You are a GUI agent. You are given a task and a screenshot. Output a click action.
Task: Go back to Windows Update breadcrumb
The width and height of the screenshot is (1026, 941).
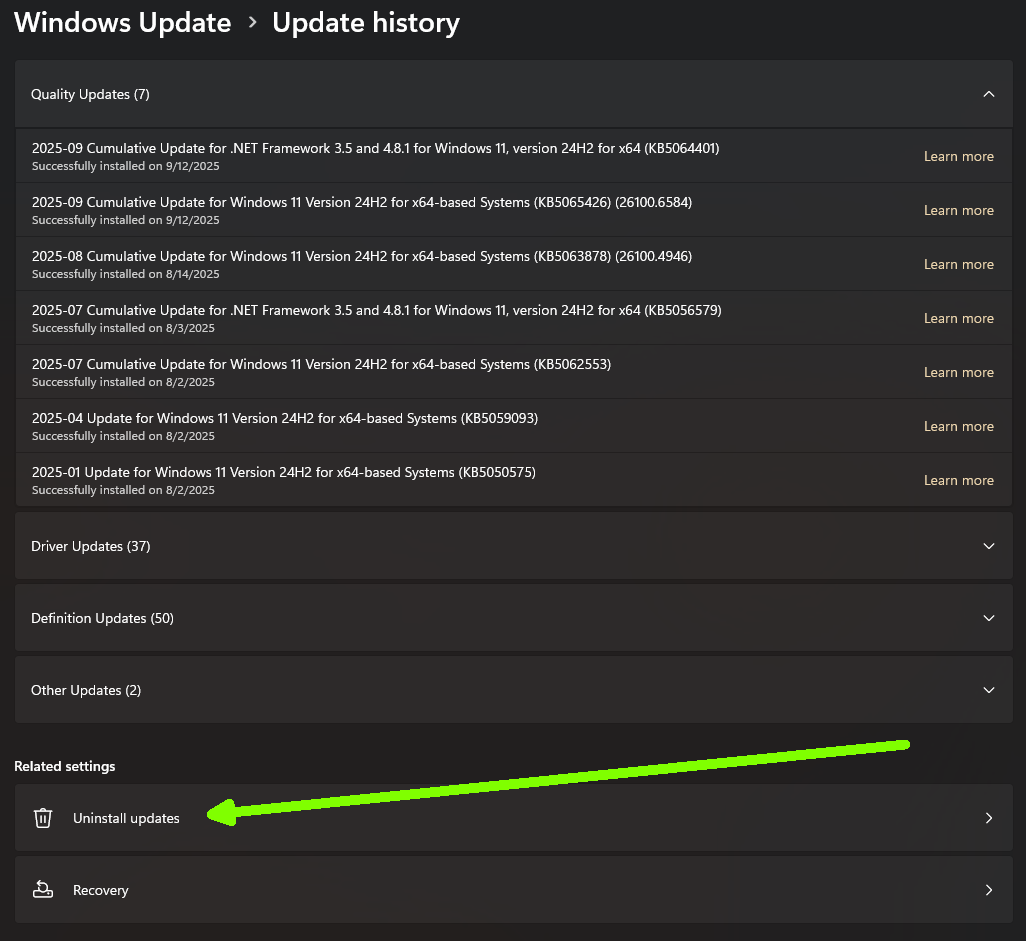pyautogui.click(x=123, y=23)
